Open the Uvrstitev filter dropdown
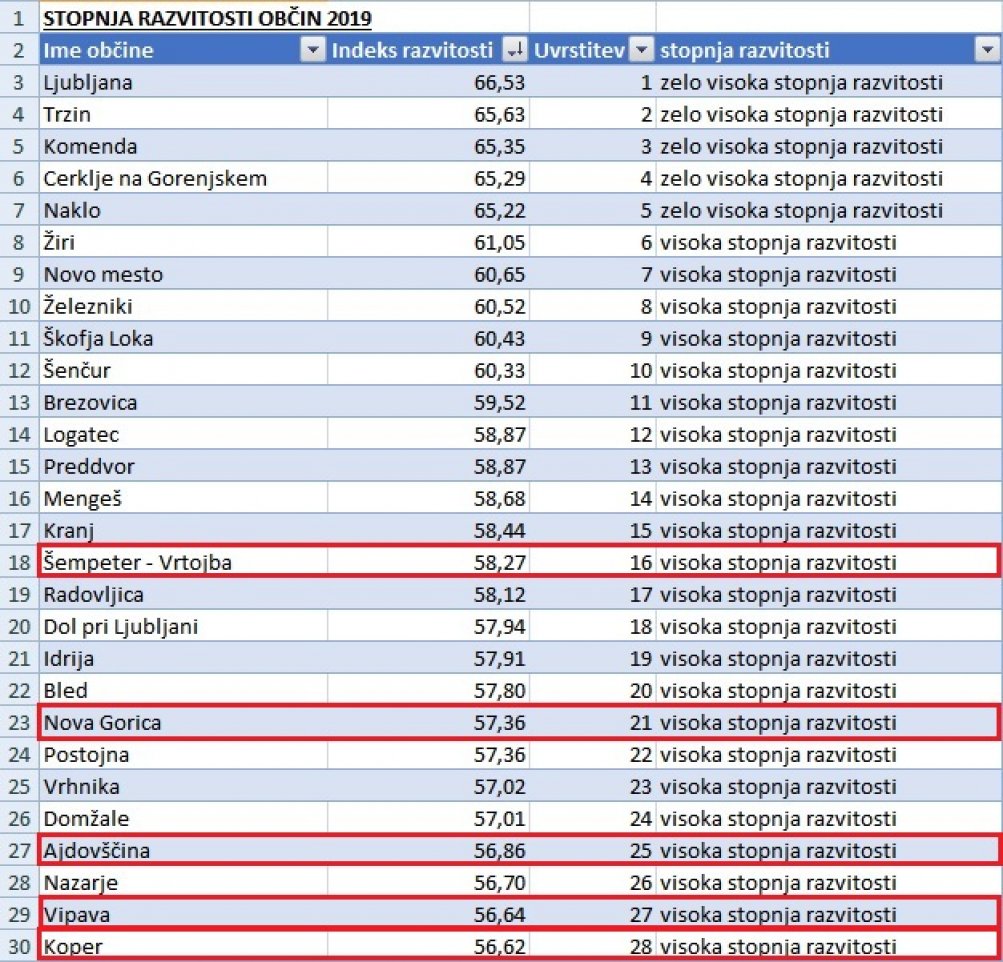 pyautogui.click(x=642, y=50)
